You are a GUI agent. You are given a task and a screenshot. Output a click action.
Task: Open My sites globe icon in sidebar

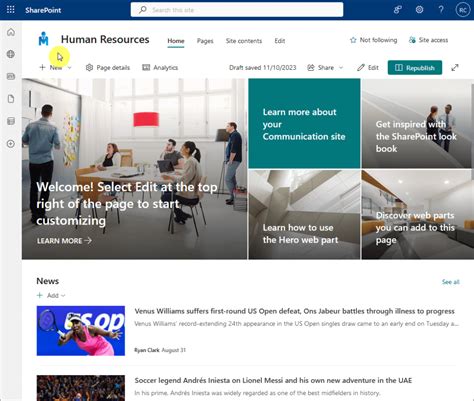coord(11,54)
